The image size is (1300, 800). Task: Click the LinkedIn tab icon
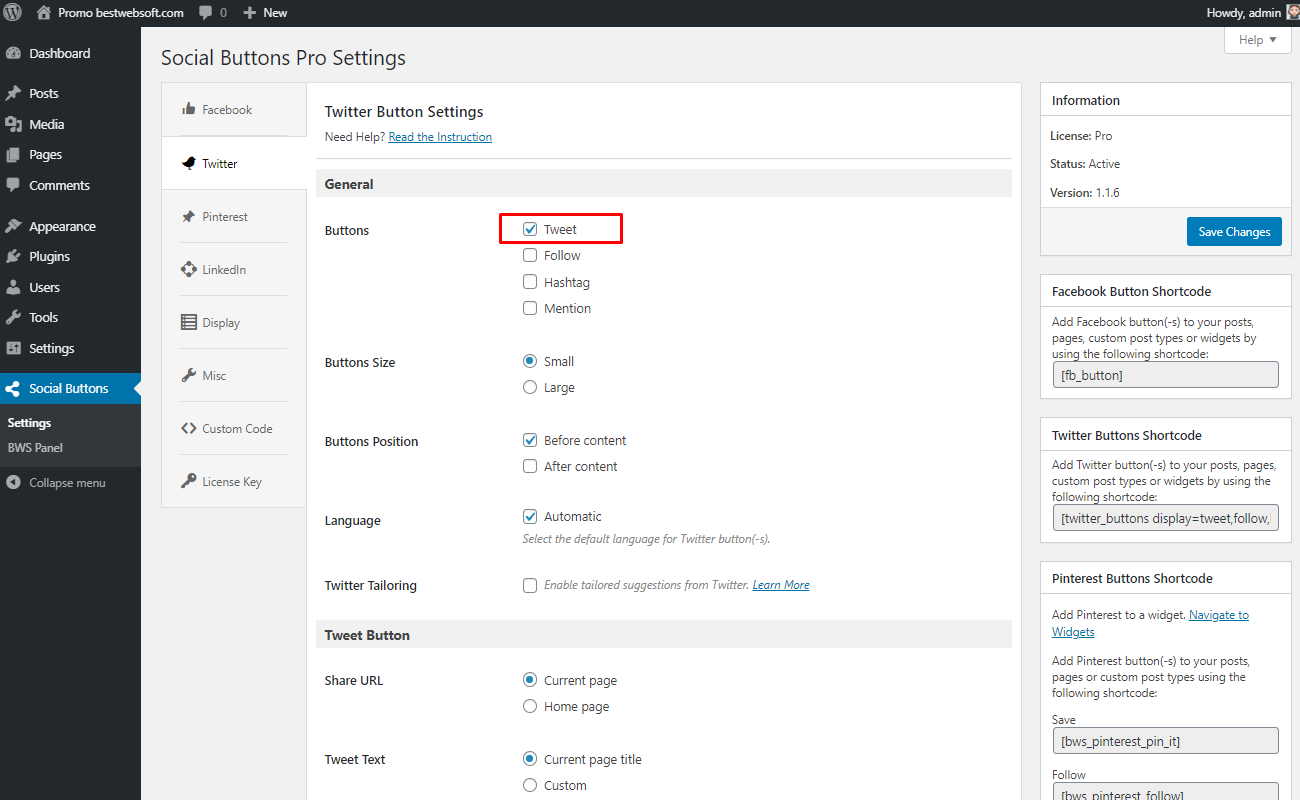point(188,269)
